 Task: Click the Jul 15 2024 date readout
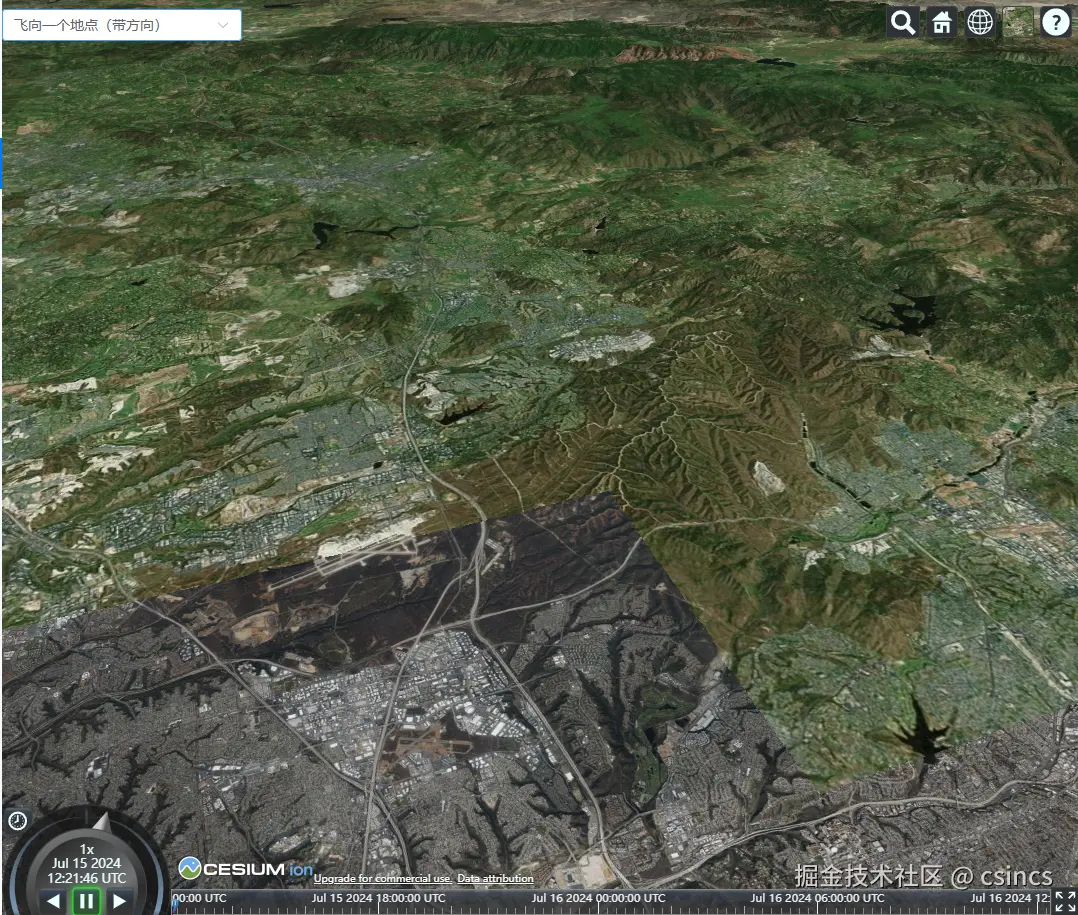tap(87, 863)
